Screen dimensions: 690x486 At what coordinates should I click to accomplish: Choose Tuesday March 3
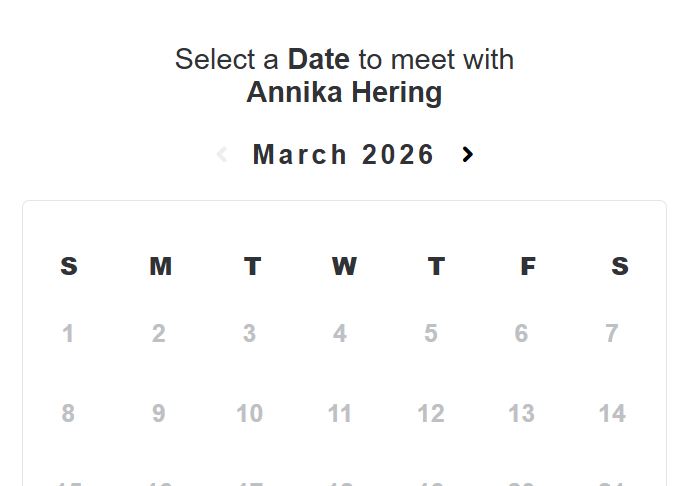pos(250,334)
